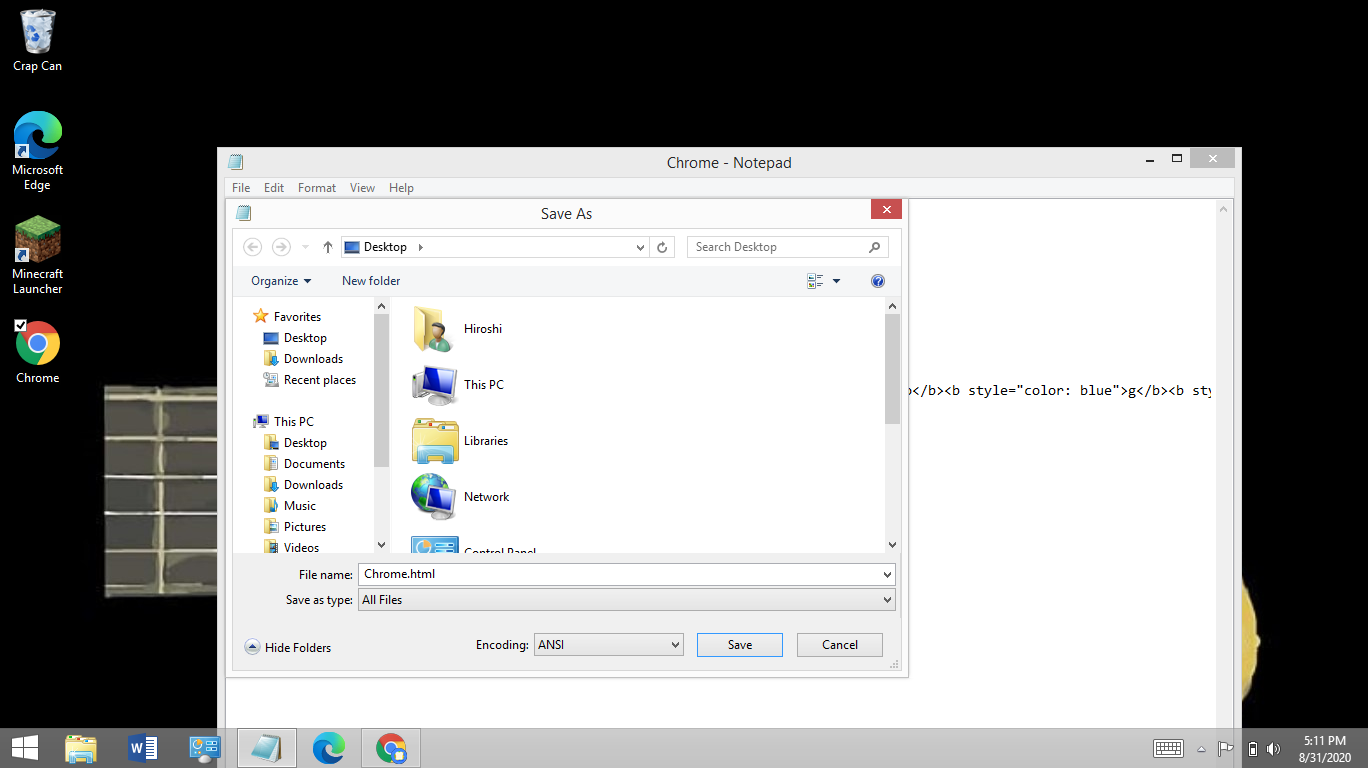This screenshot has height=768, width=1368.
Task: Select Favorites in the navigation pane
Action: (287, 317)
